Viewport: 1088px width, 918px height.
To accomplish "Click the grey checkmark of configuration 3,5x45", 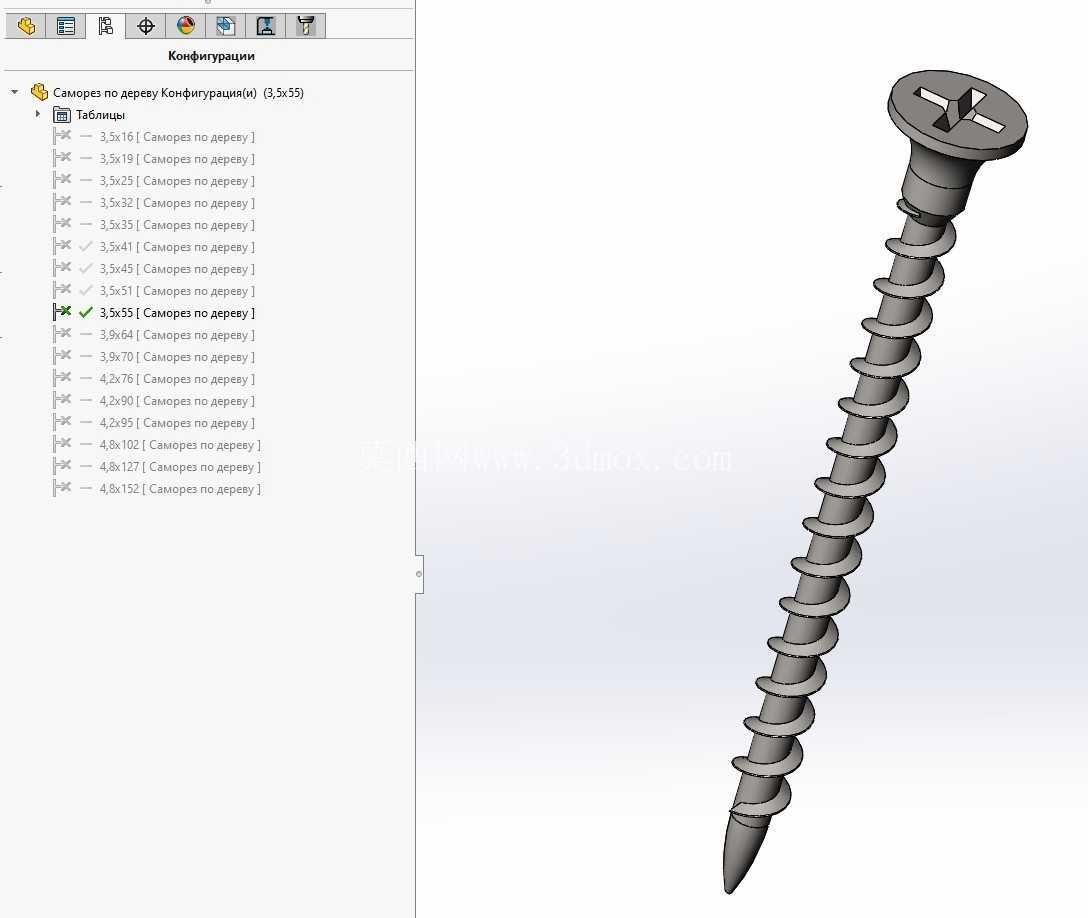I will click(x=86, y=268).
